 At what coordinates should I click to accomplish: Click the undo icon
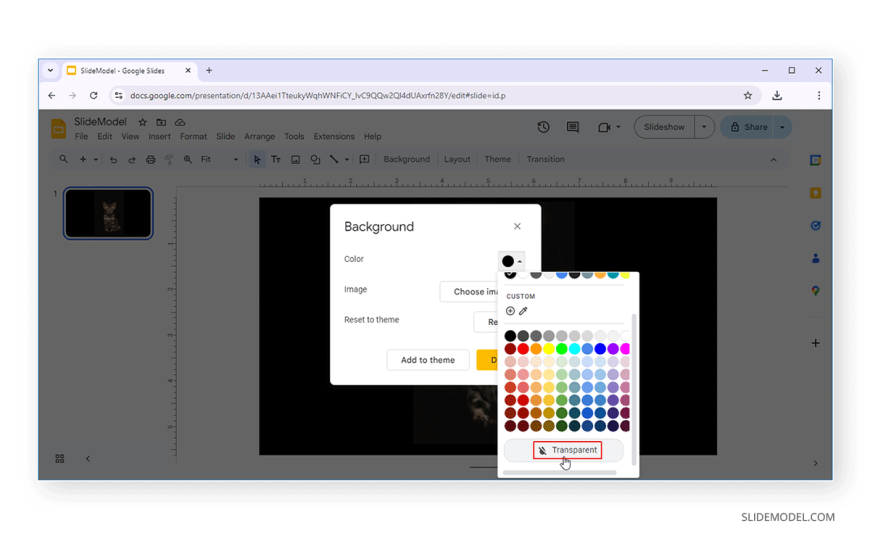(x=113, y=160)
